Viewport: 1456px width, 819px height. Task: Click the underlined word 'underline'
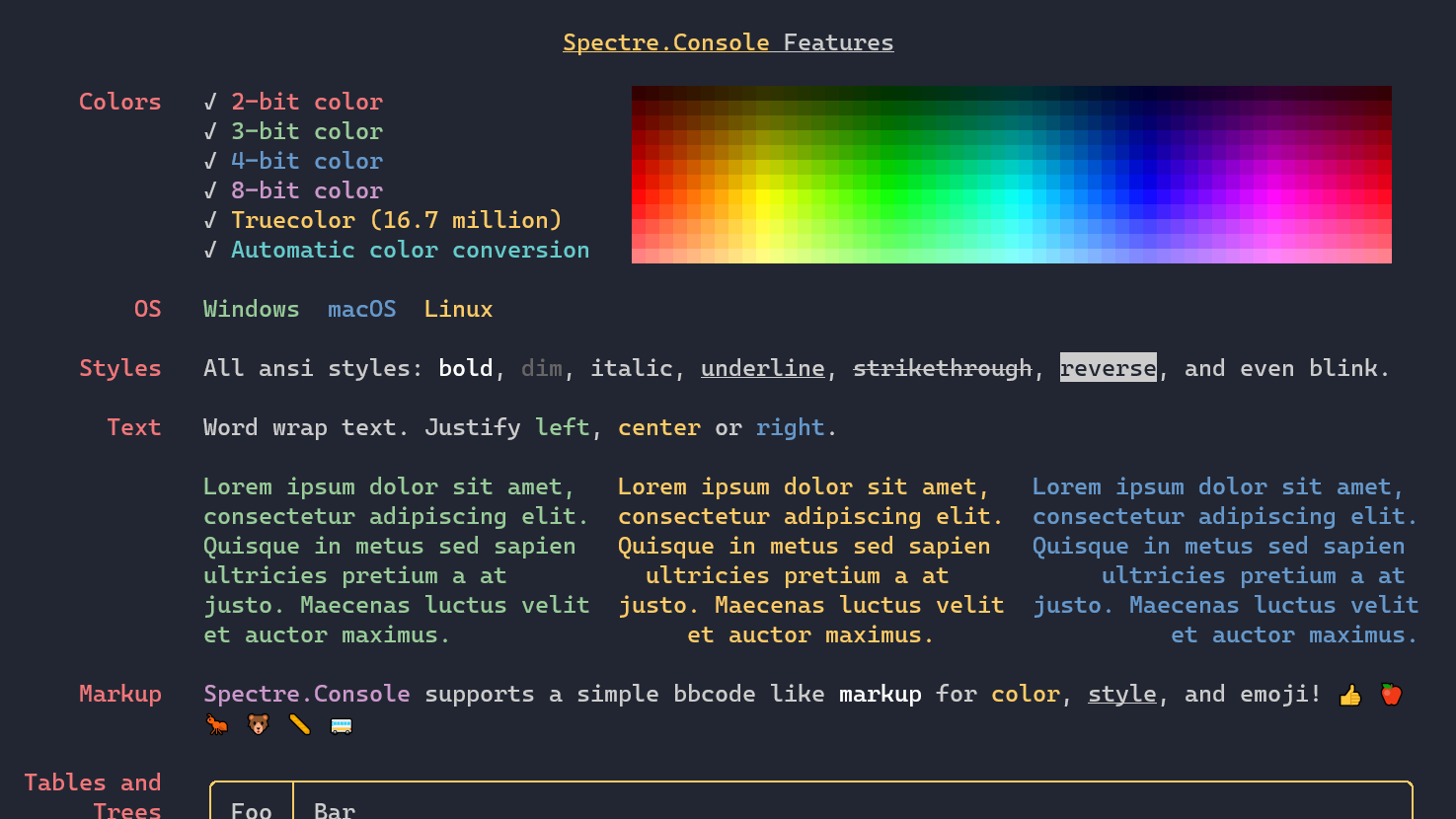763,368
